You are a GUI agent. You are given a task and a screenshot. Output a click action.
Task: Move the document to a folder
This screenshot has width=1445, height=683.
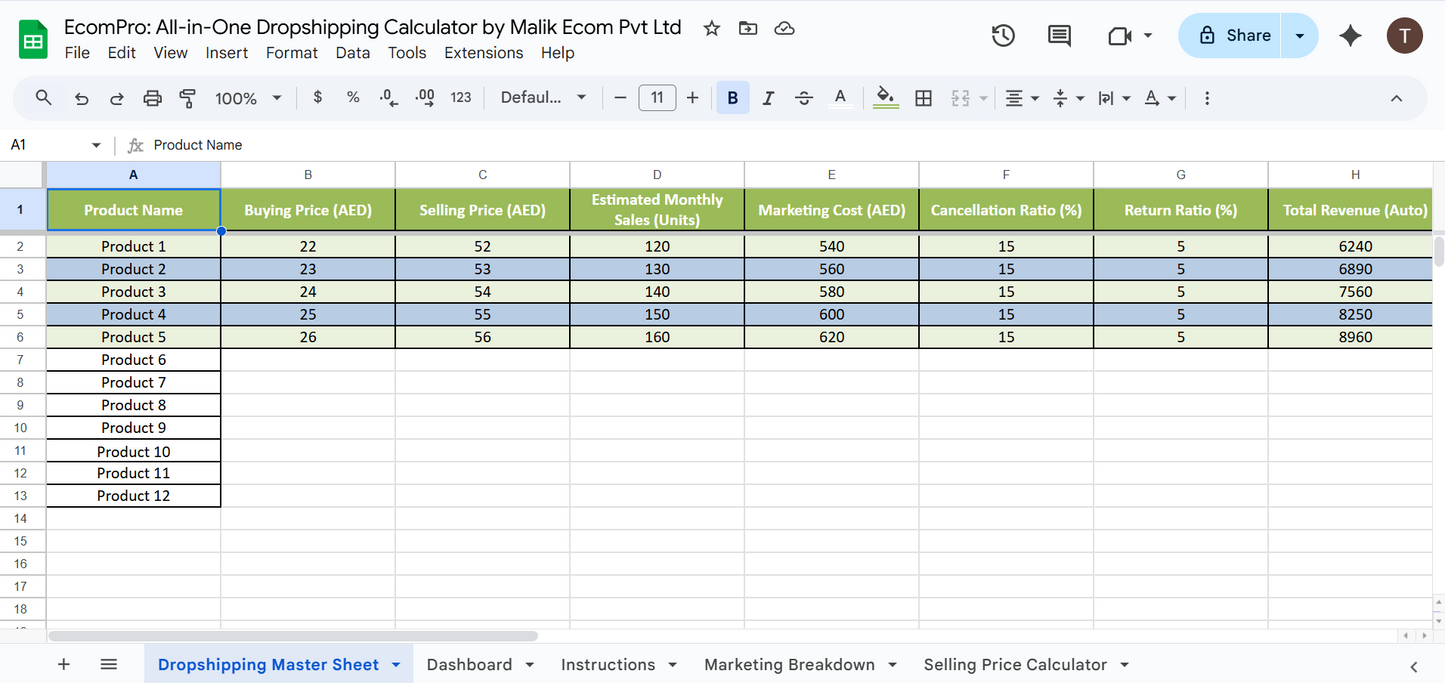[x=748, y=28]
